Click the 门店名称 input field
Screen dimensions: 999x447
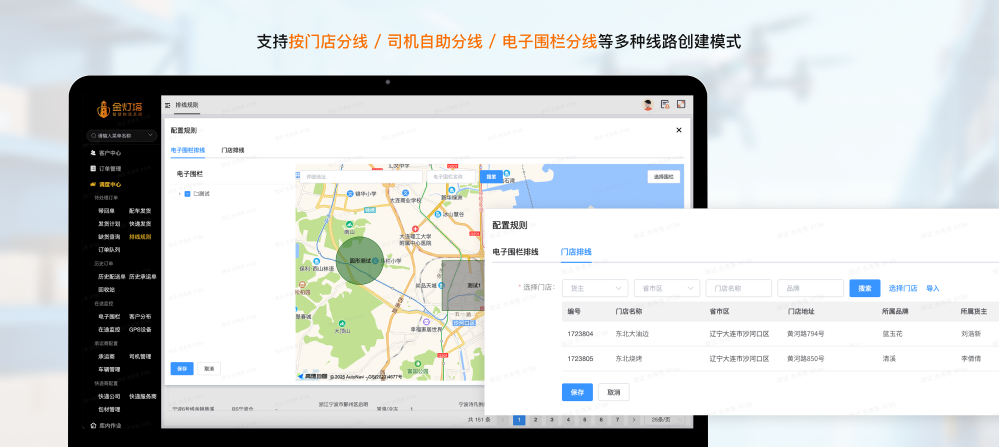[738, 288]
